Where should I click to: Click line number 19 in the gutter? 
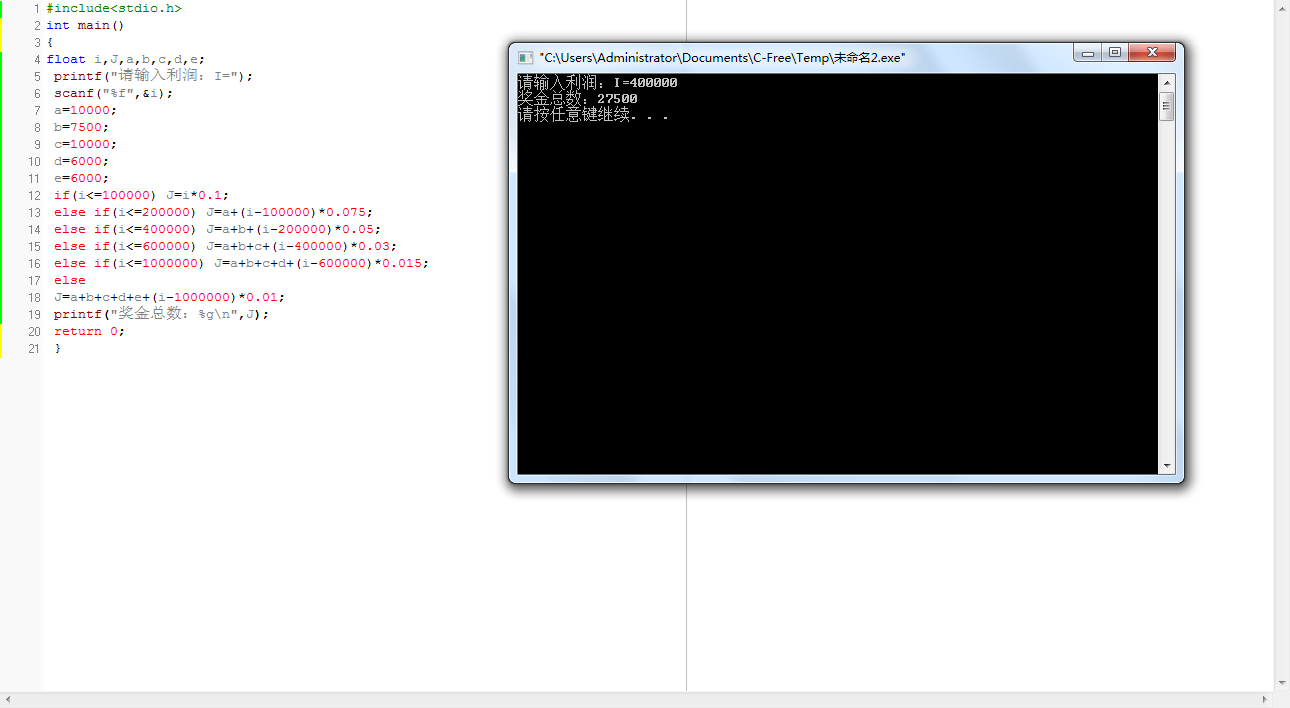34,314
